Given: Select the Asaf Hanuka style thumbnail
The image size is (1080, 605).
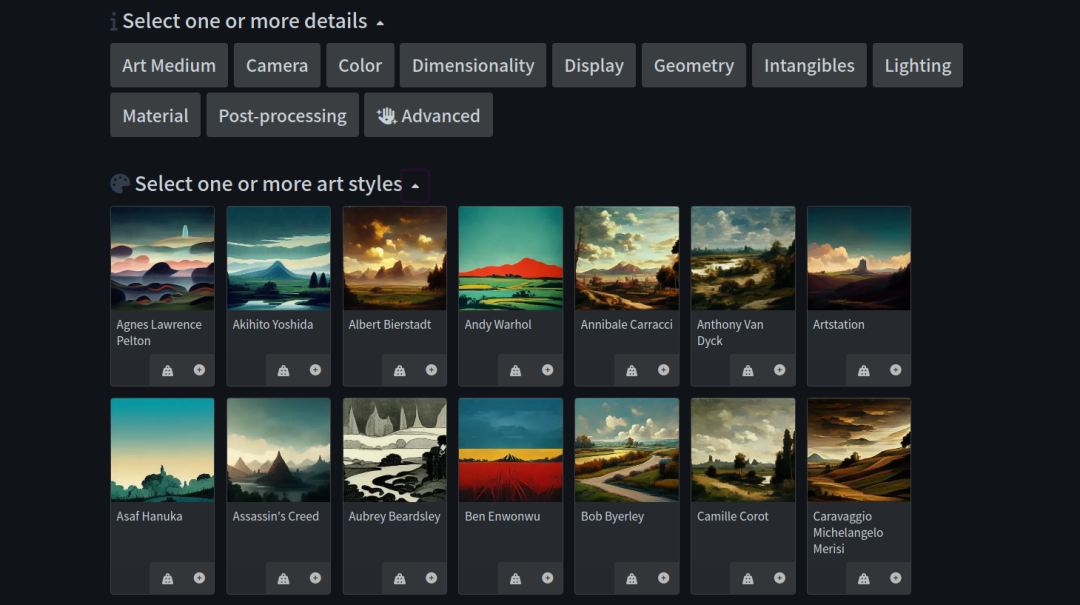Looking at the screenshot, I should [163, 450].
